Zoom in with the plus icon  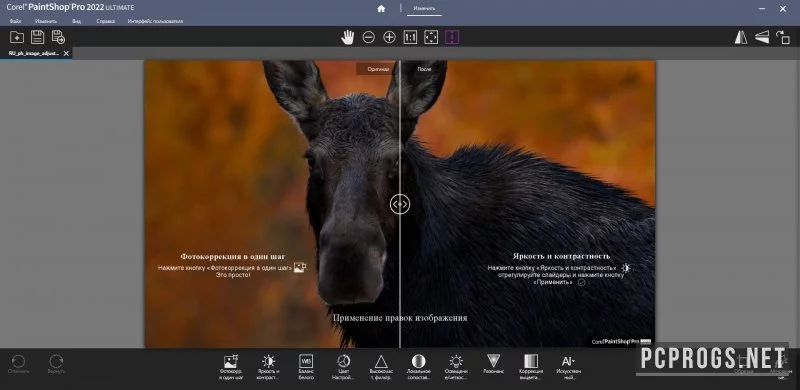point(389,37)
